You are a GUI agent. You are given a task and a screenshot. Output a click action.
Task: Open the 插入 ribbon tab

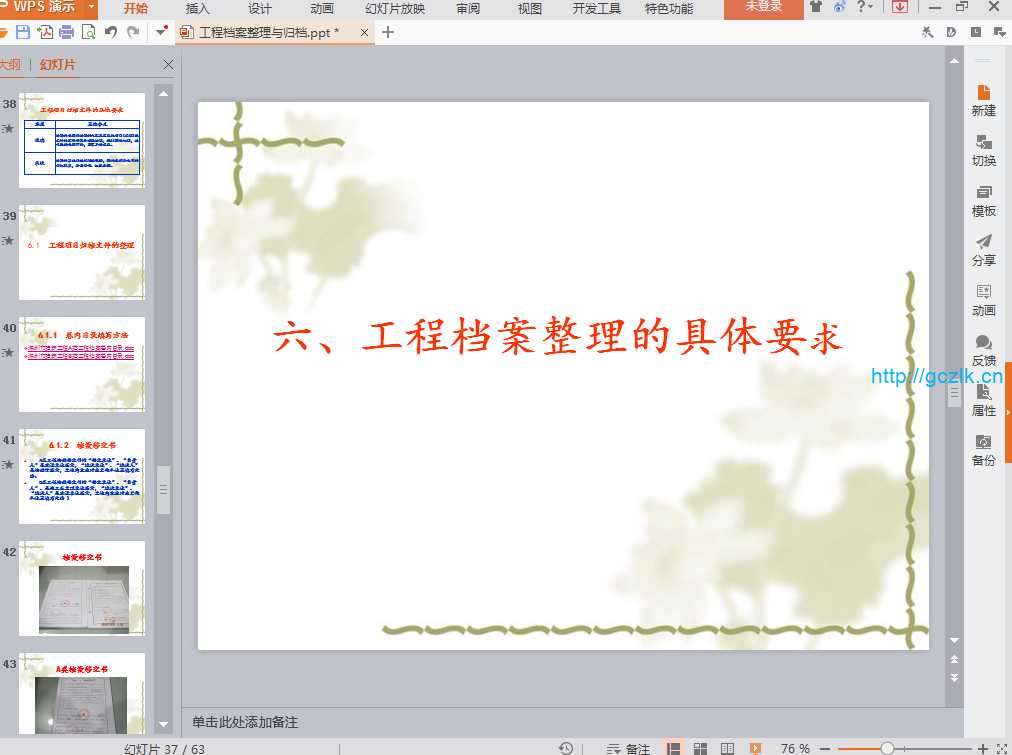tap(198, 9)
